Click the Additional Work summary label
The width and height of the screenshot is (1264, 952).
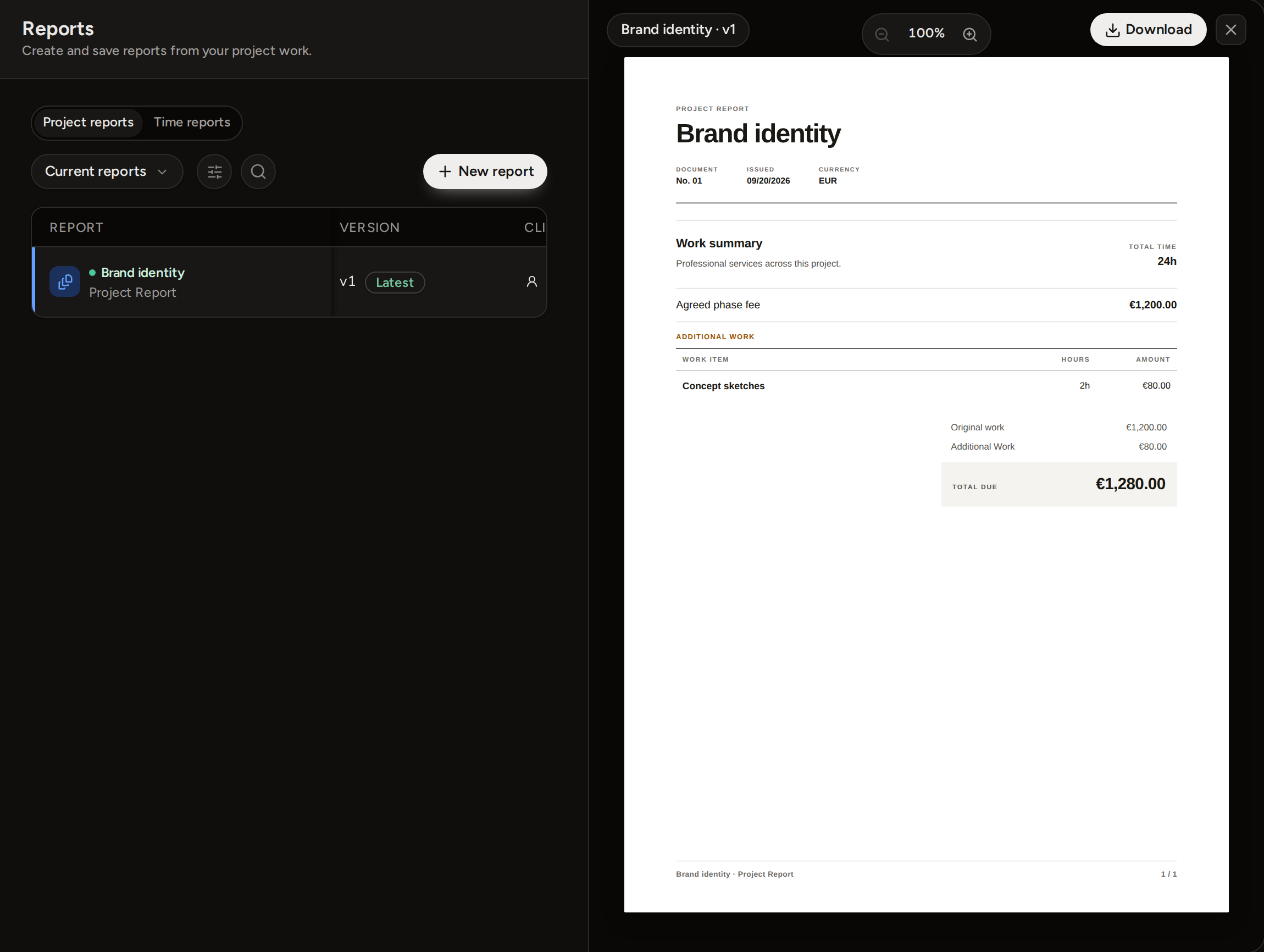tap(982, 447)
